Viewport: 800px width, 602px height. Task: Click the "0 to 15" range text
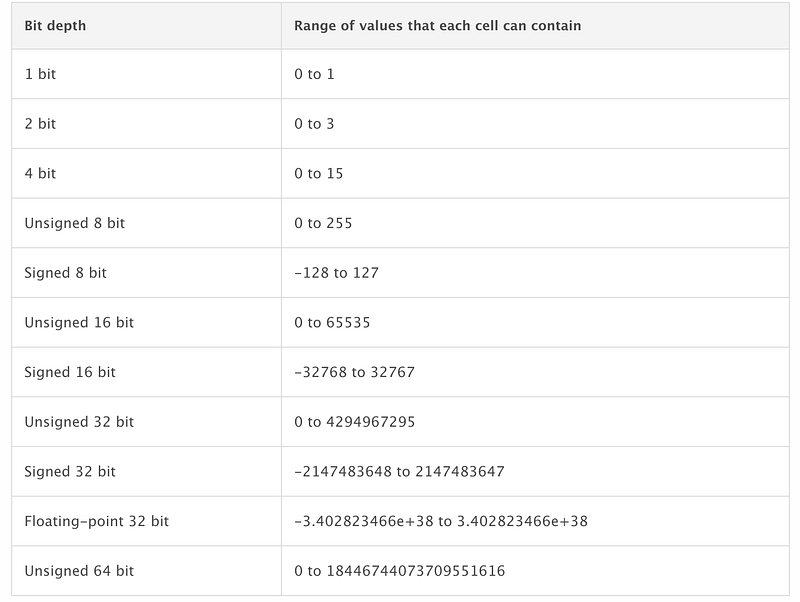pyautogui.click(x=318, y=174)
